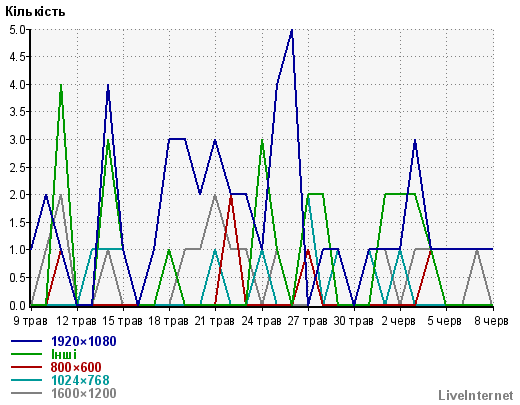The height and width of the screenshot is (405, 520).
Task: Click the blue line swatch for 1920×1080
Action: click(x=27, y=341)
